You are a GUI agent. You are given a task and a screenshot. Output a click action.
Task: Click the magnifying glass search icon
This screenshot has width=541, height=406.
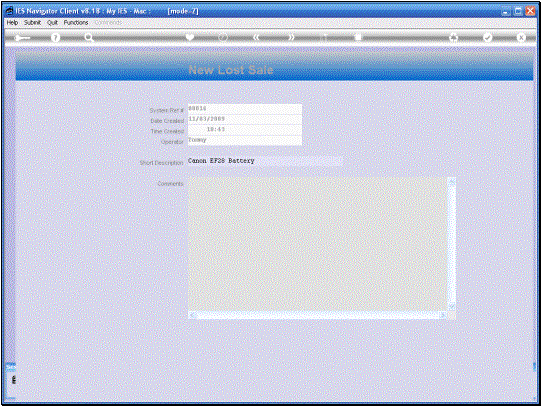pyautogui.click(x=89, y=38)
